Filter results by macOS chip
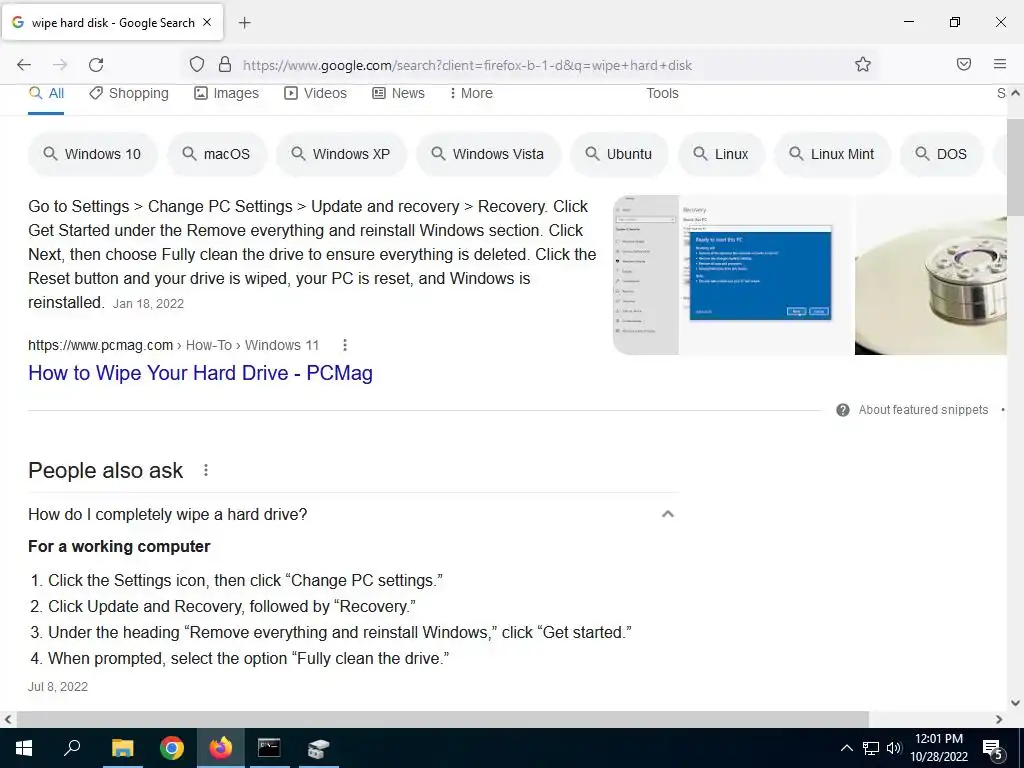The image size is (1024, 768). tap(216, 154)
